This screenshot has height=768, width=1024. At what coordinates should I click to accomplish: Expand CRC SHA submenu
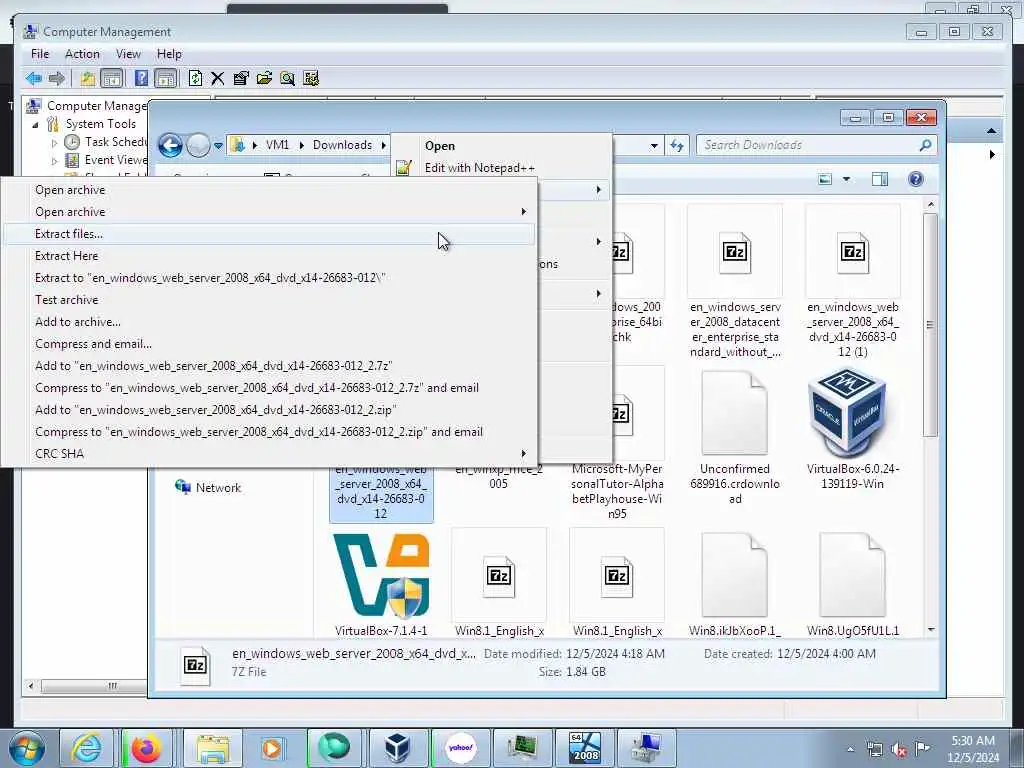[268, 454]
